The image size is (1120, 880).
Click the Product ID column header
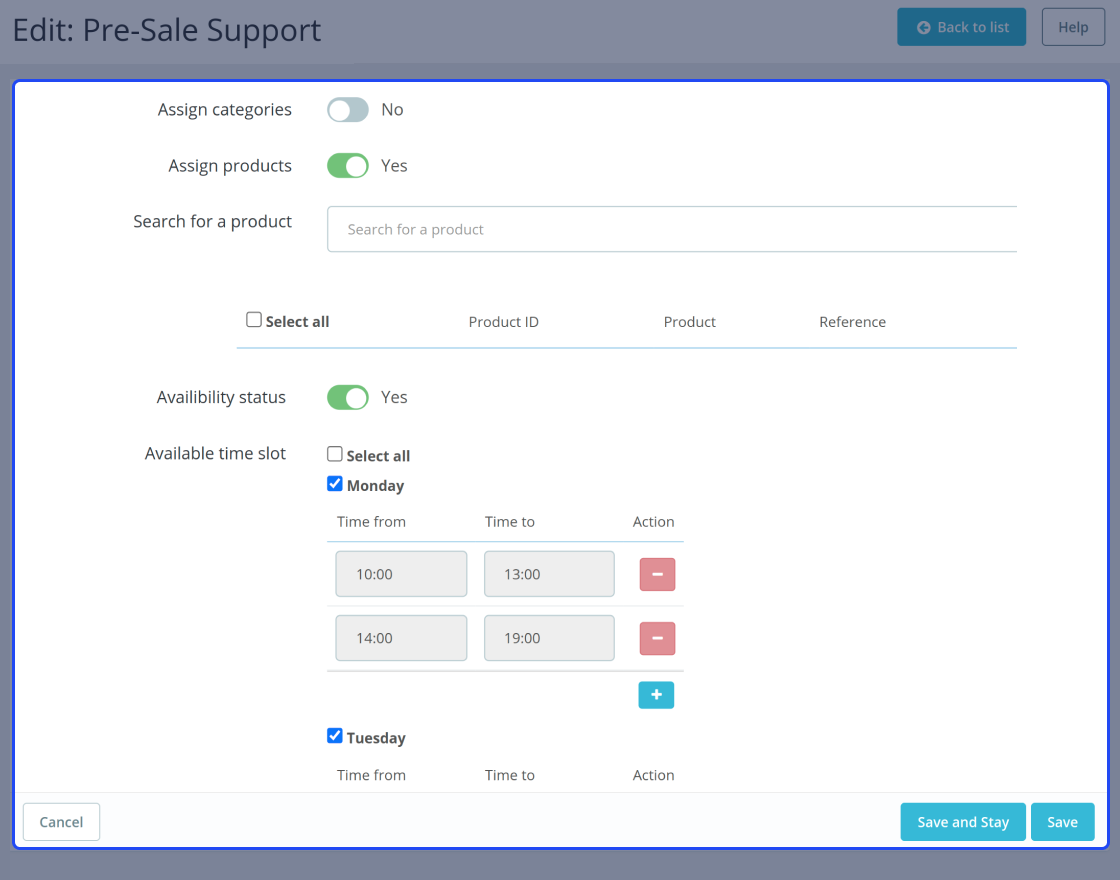pyautogui.click(x=504, y=322)
